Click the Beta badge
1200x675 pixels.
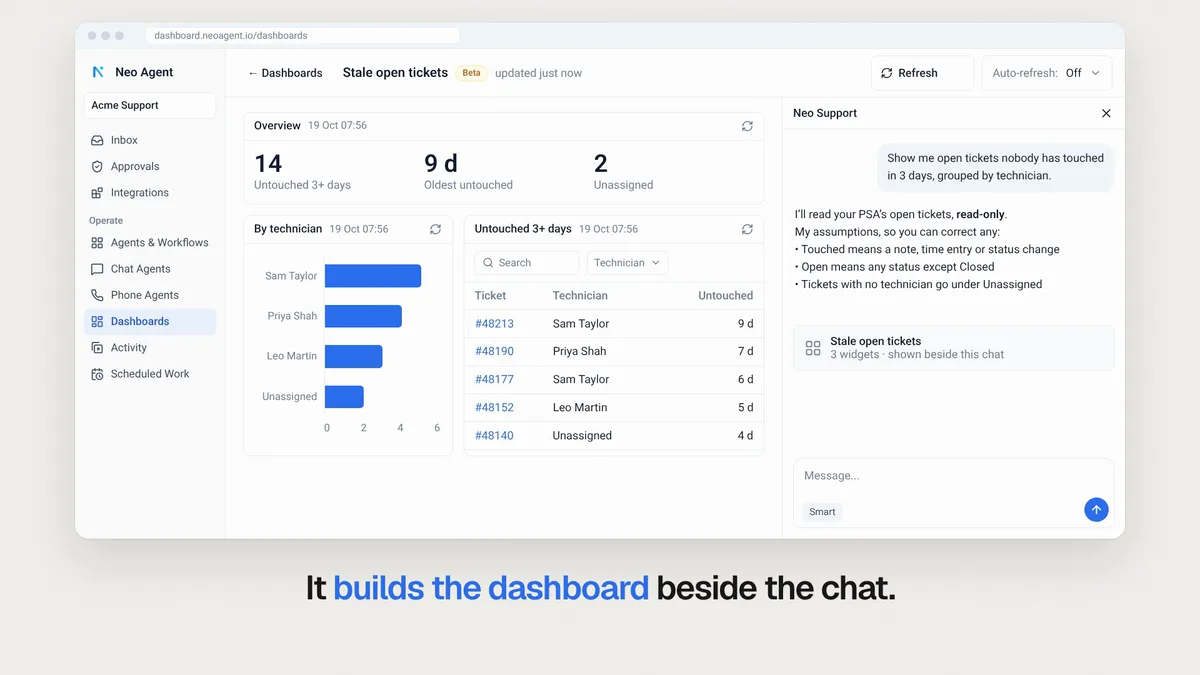471,73
